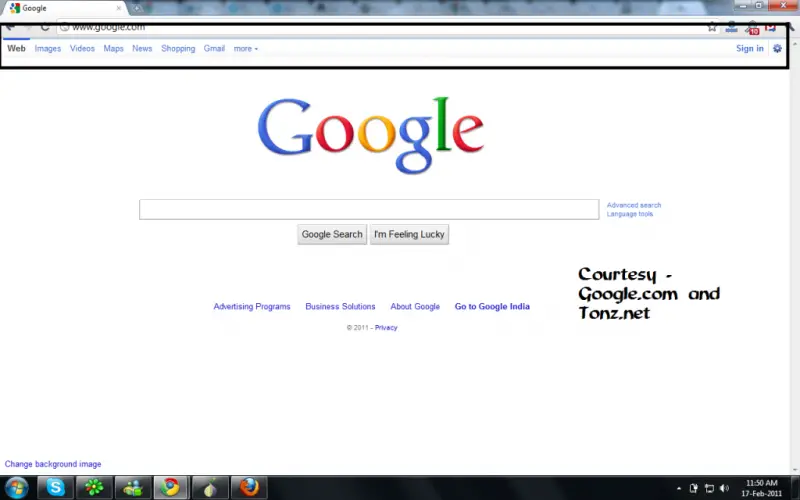Open the Windows Start menu
The height and width of the screenshot is (500, 800).
[16, 488]
